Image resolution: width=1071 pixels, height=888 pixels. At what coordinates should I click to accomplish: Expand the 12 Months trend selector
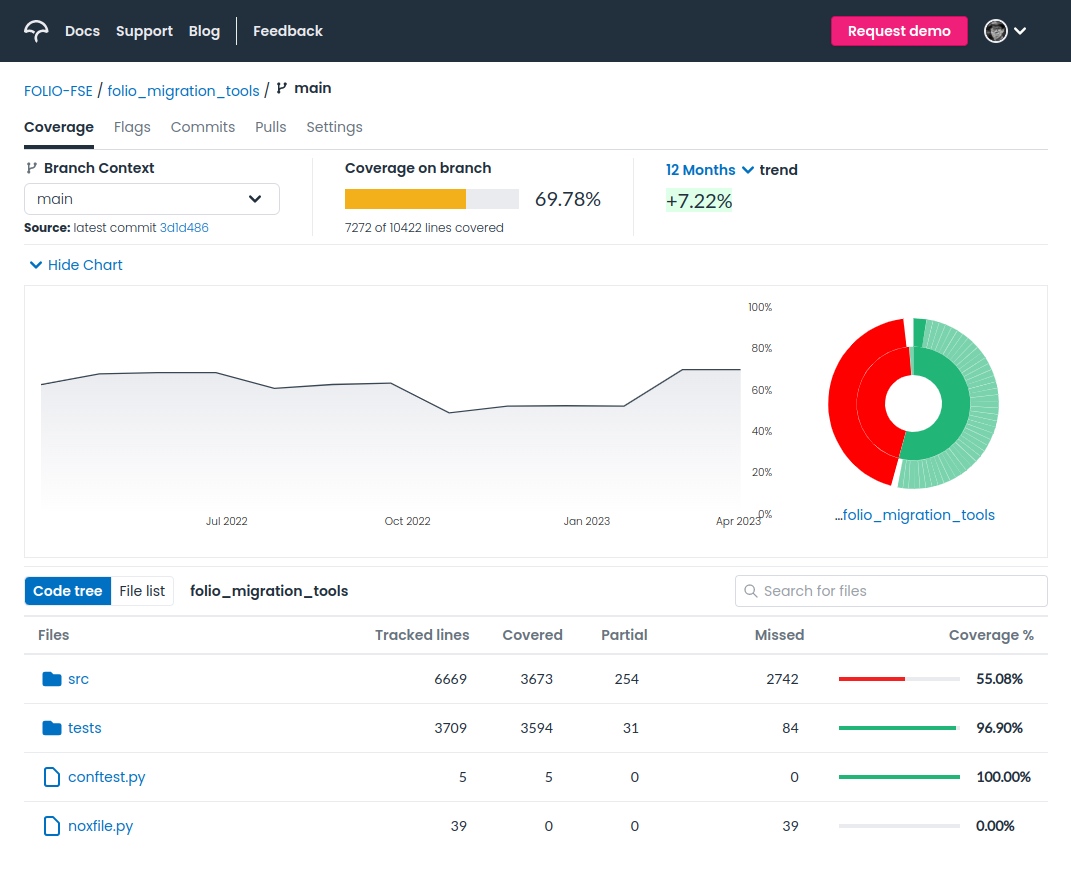710,169
